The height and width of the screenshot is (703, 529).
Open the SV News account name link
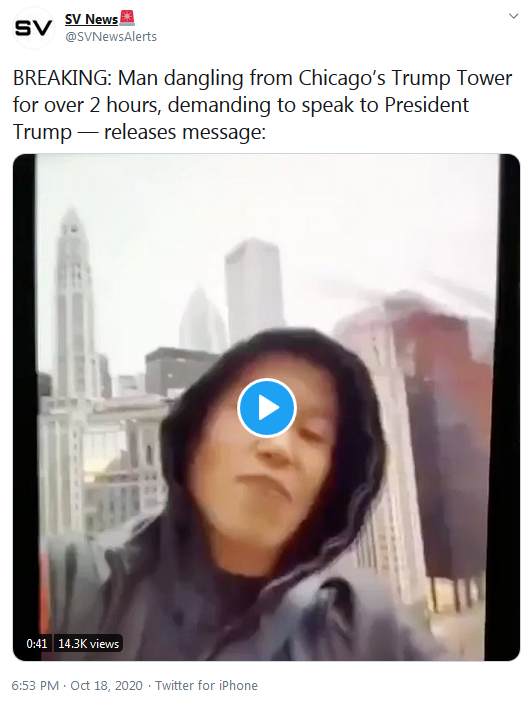click(91, 19)
